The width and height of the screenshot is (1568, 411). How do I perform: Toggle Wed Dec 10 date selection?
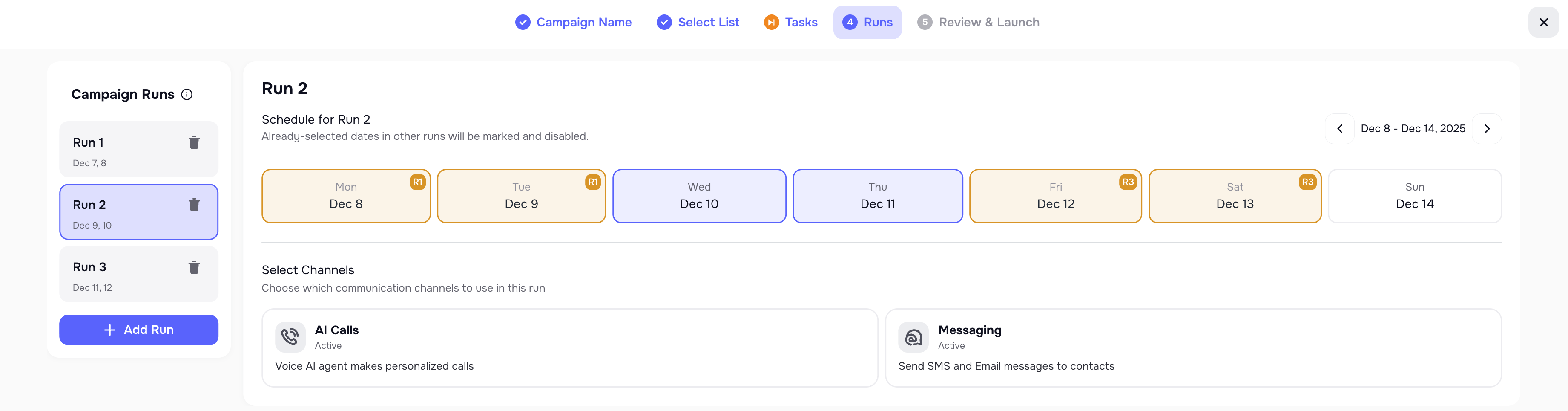click(699, 196)
